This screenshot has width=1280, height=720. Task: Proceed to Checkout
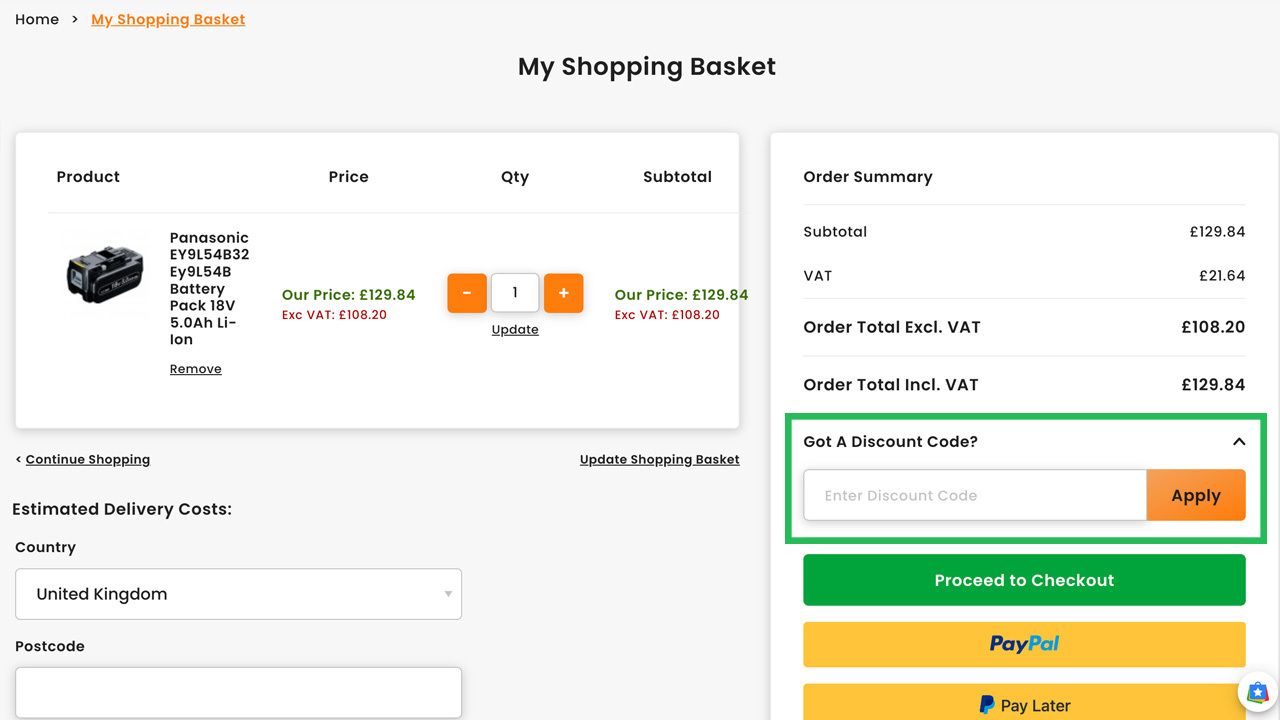pyautogui.click(x=1024, y=580)
